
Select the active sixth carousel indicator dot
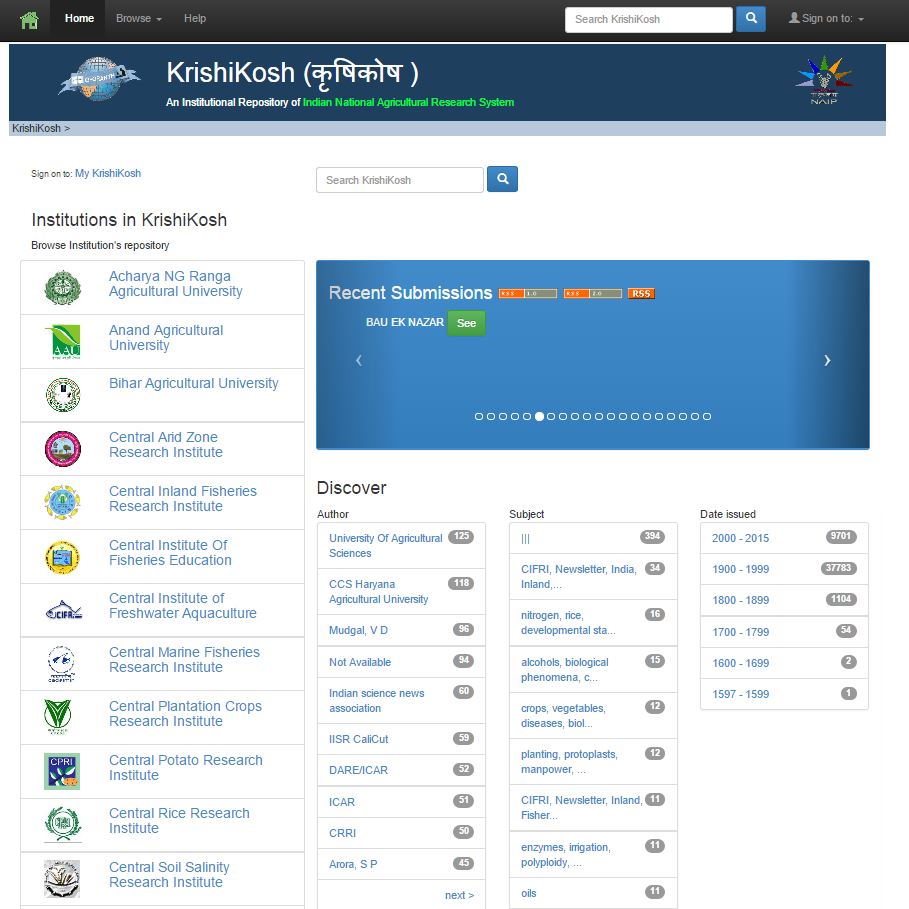539,416
